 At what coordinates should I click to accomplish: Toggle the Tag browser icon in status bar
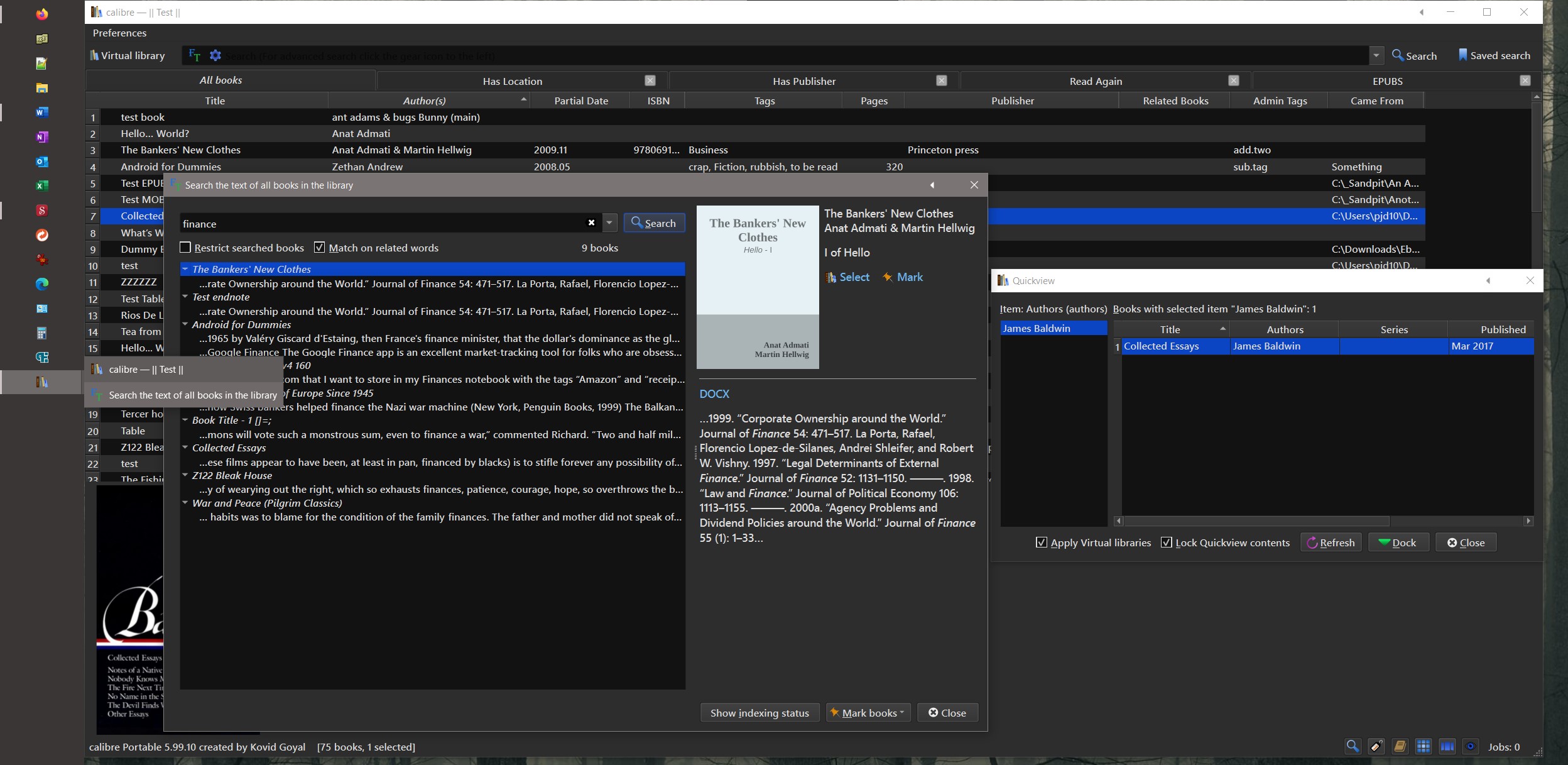tap(1376, 746)
